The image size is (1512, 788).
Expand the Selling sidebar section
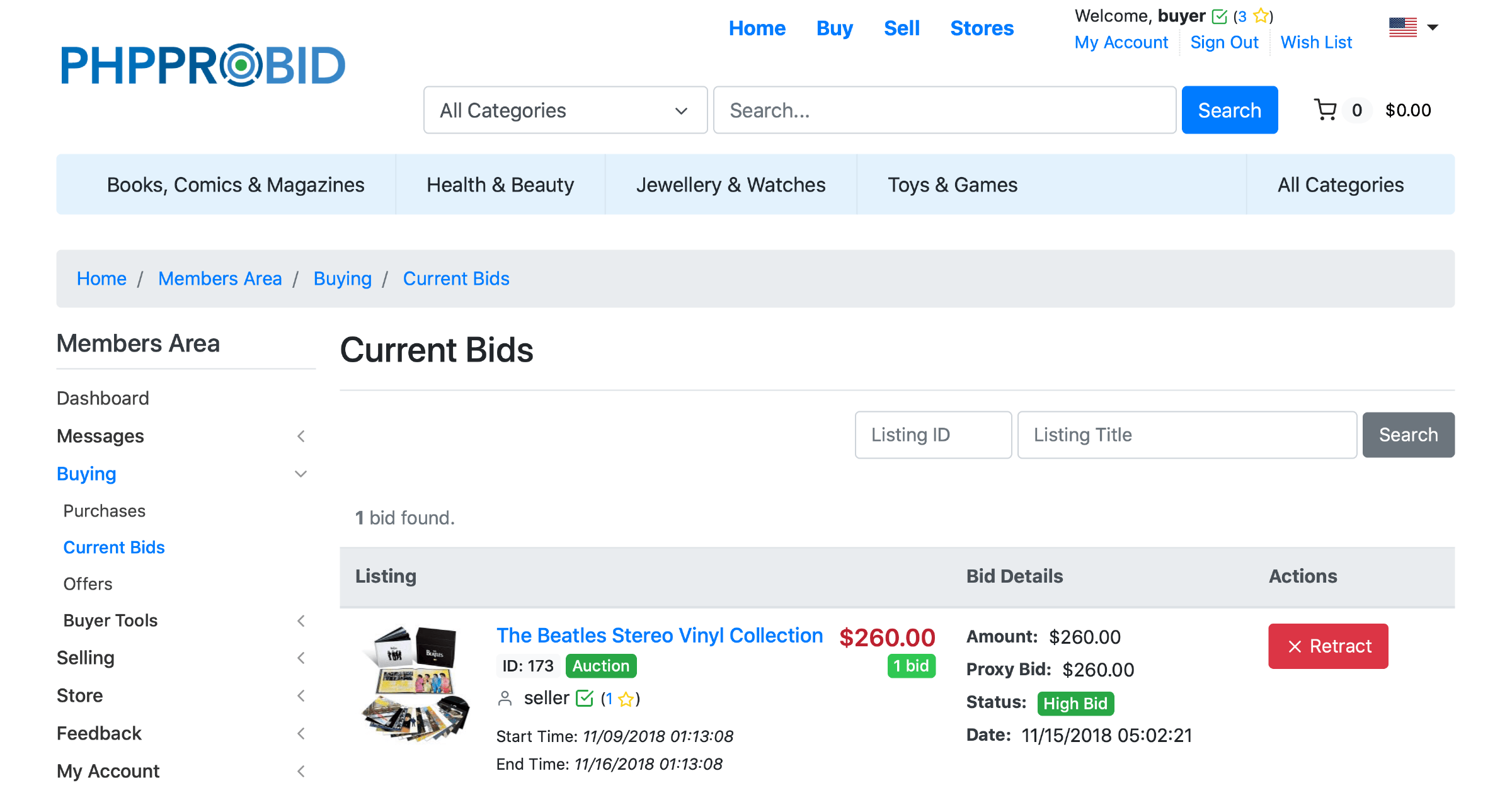tap(301, 658)
